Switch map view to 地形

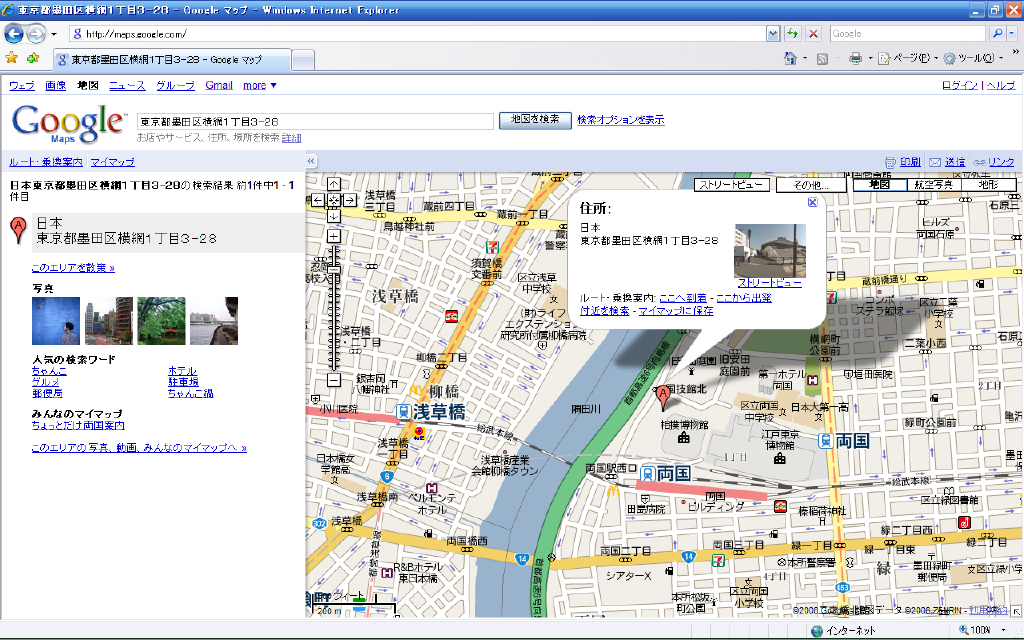(988, 185)
